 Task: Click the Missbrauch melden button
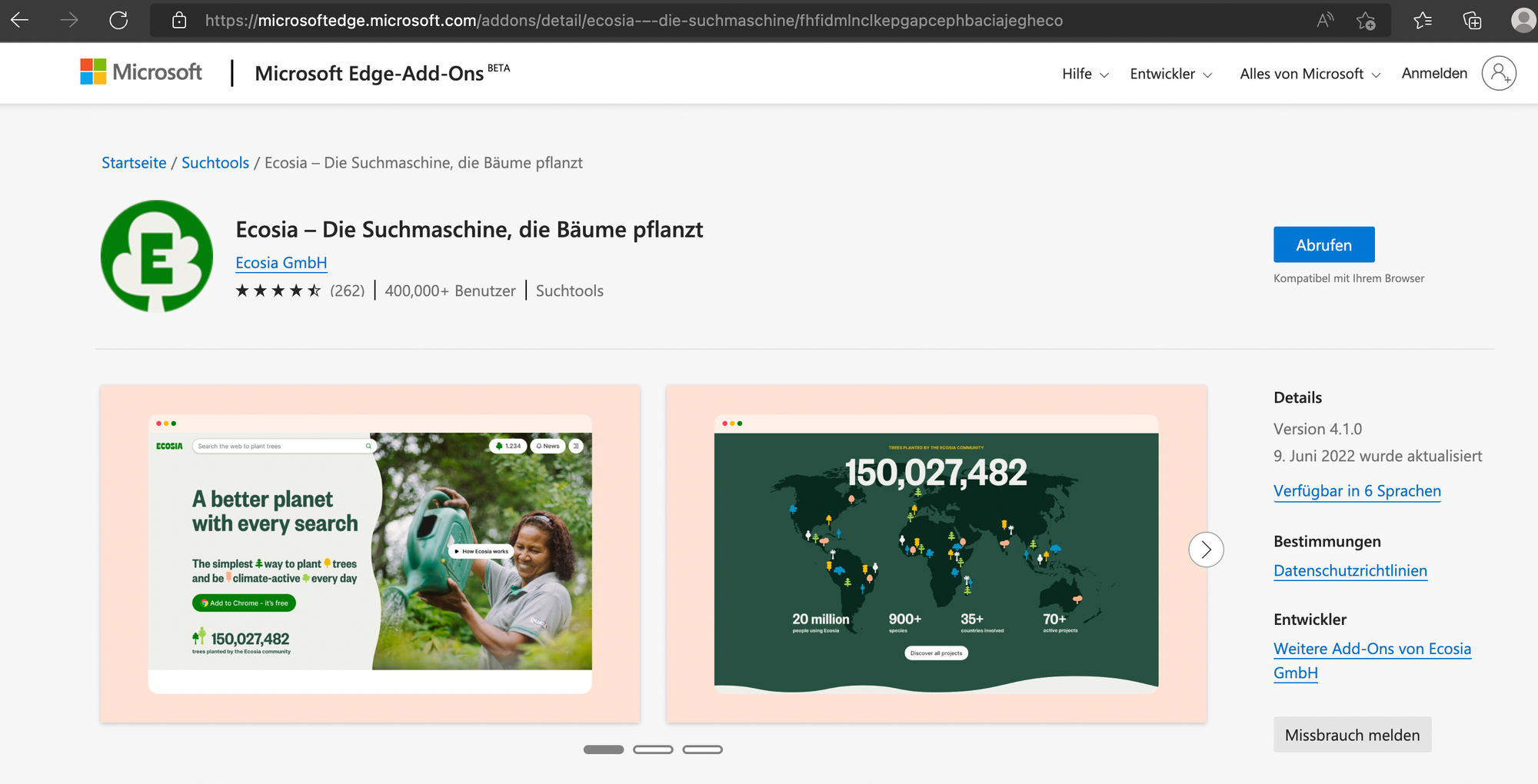[x=1353, y=735]
